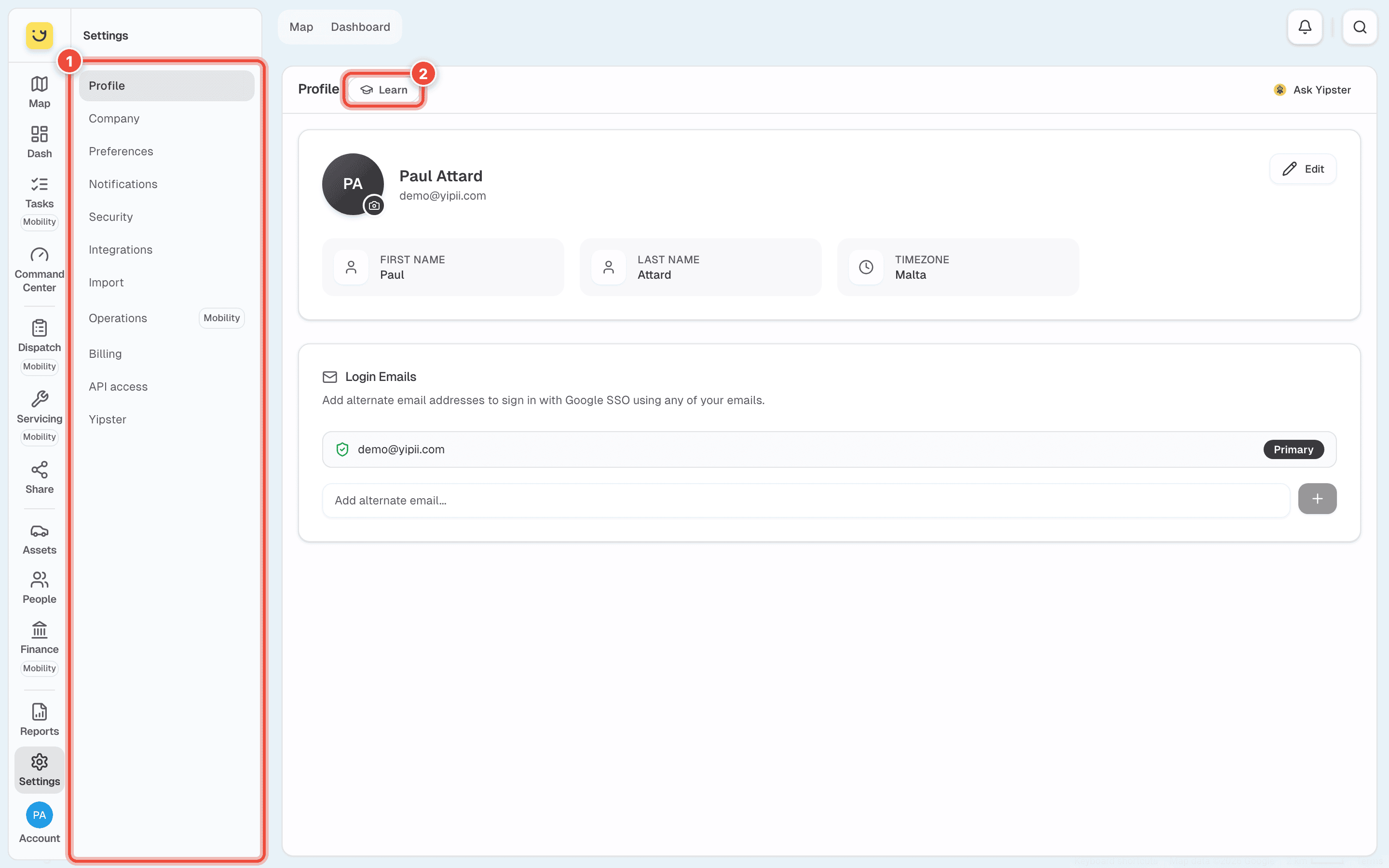This screenshot has height=868, width=1389.
Task: Click the add alternate email plus button
Action: (x=1317, y=498)
